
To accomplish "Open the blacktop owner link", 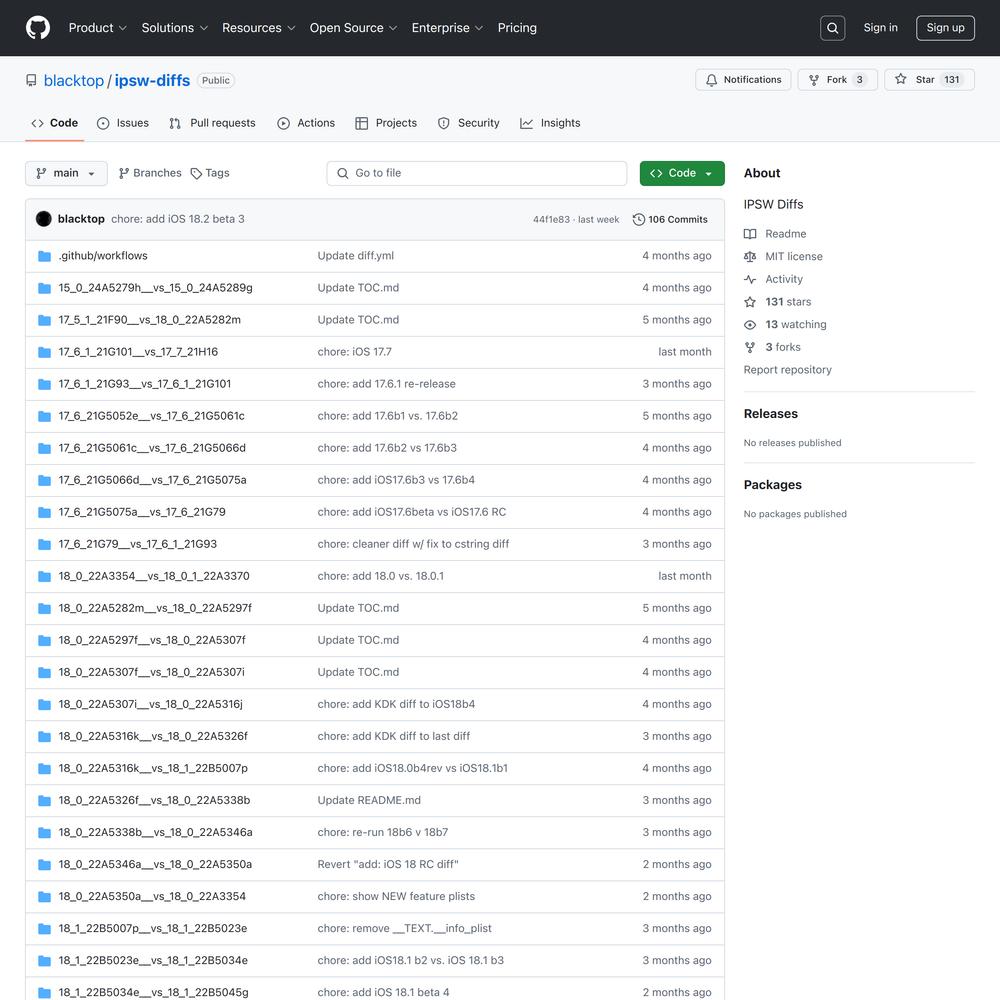I will point(74,81).
